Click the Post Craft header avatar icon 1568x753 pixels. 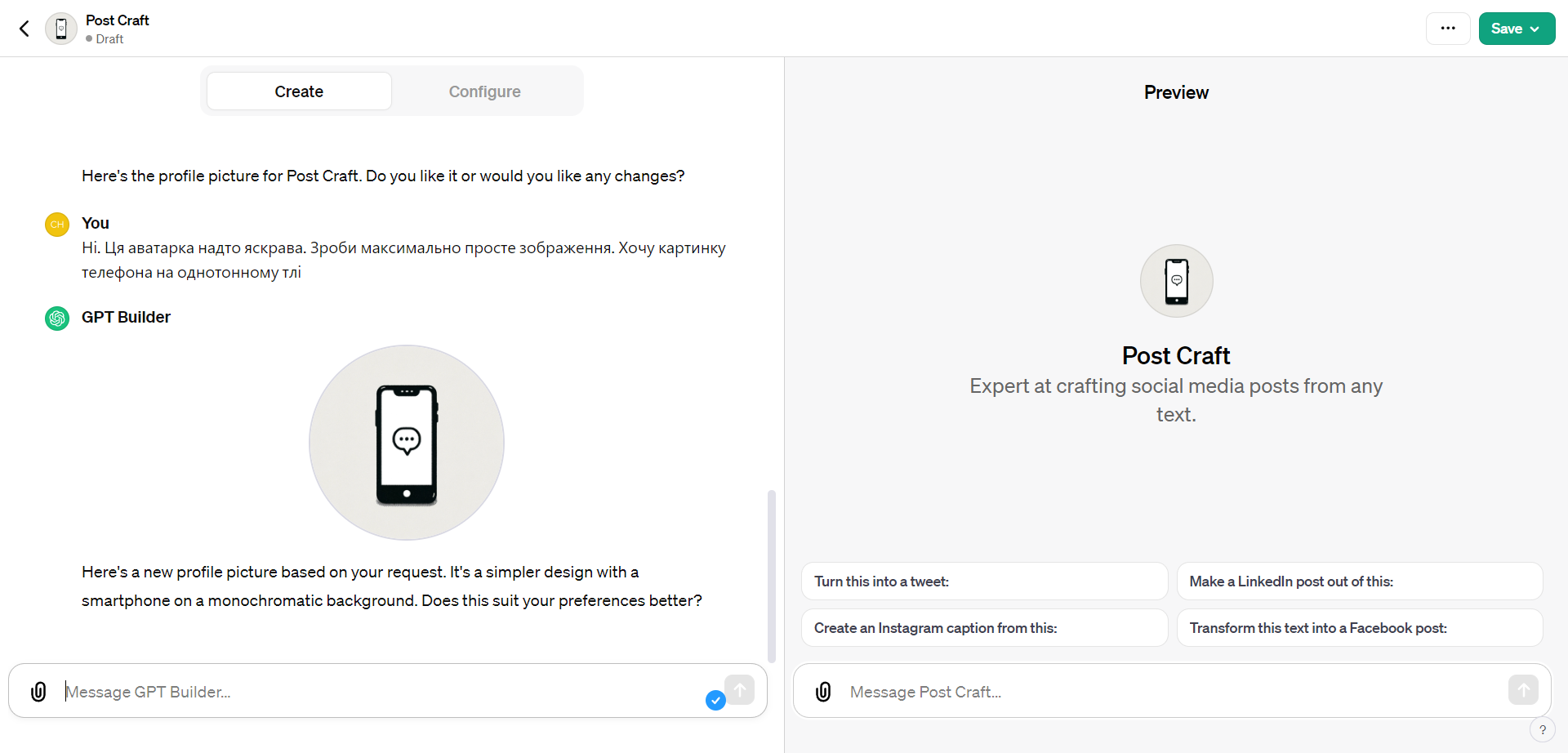61,29
